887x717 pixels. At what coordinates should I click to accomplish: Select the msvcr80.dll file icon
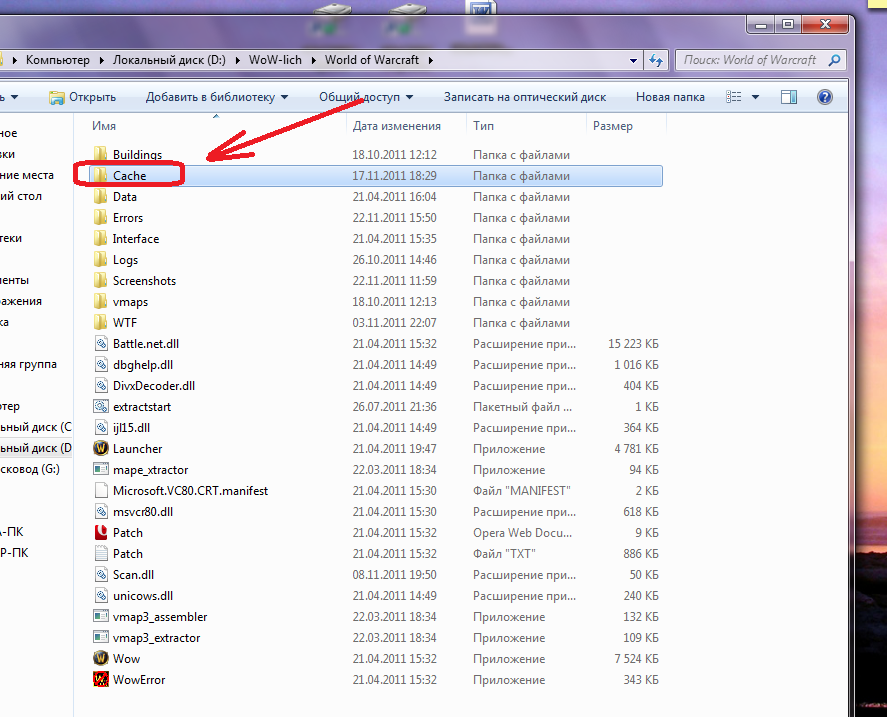[101, 512]
